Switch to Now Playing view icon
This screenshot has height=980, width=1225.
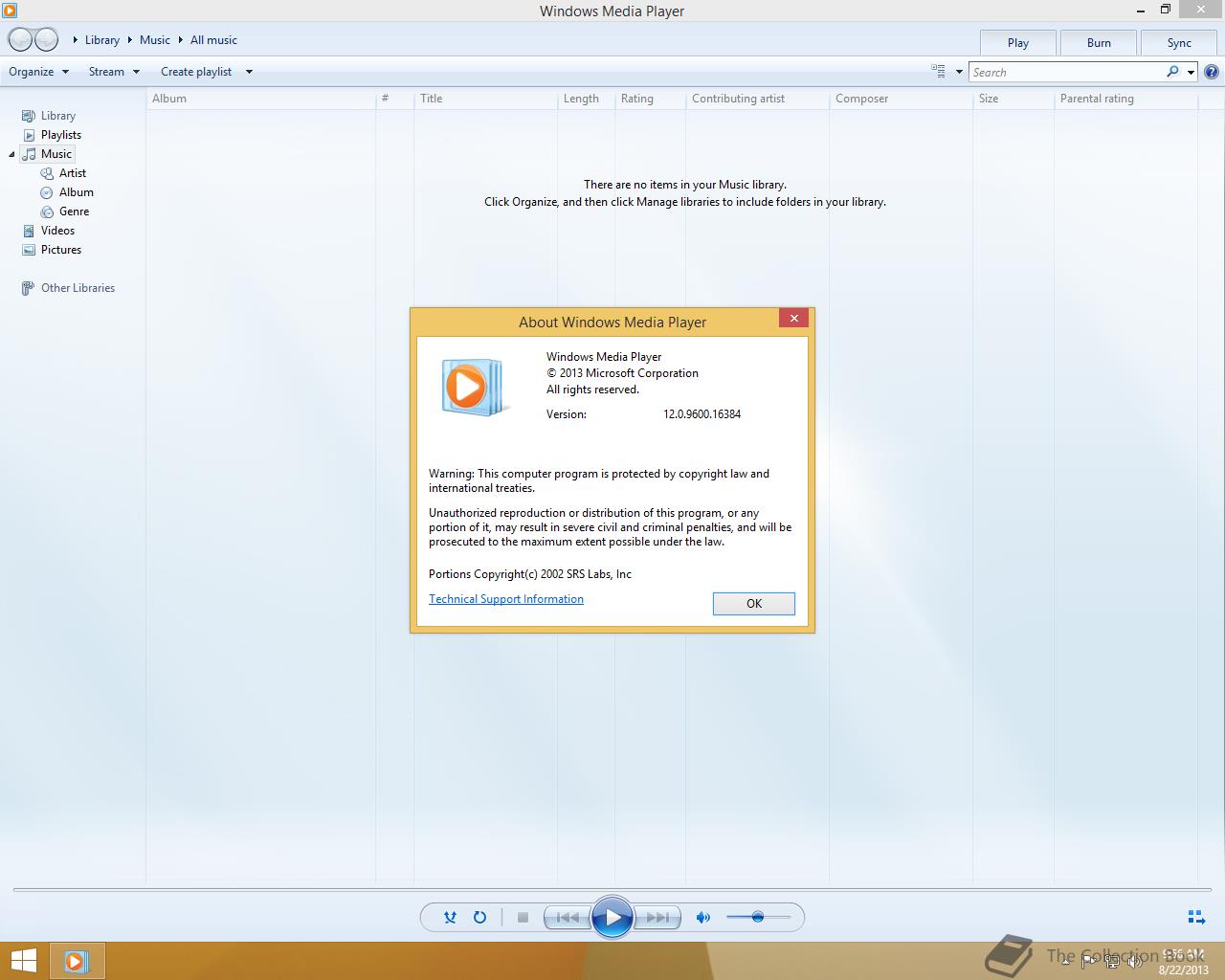1196,917
